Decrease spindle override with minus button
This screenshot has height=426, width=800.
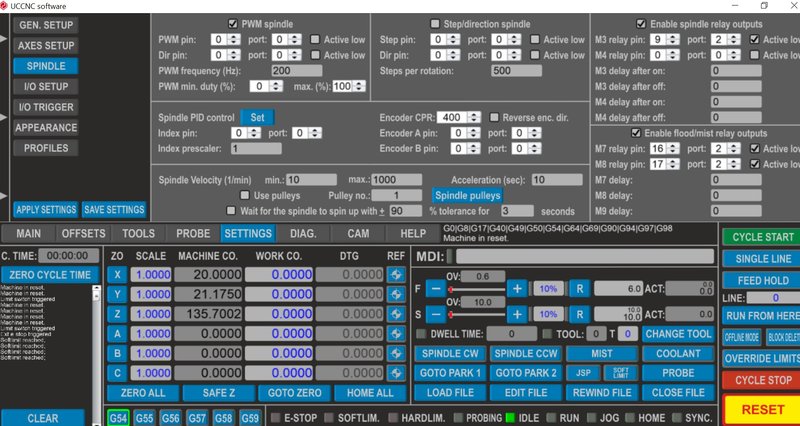(x=436, y=314)
